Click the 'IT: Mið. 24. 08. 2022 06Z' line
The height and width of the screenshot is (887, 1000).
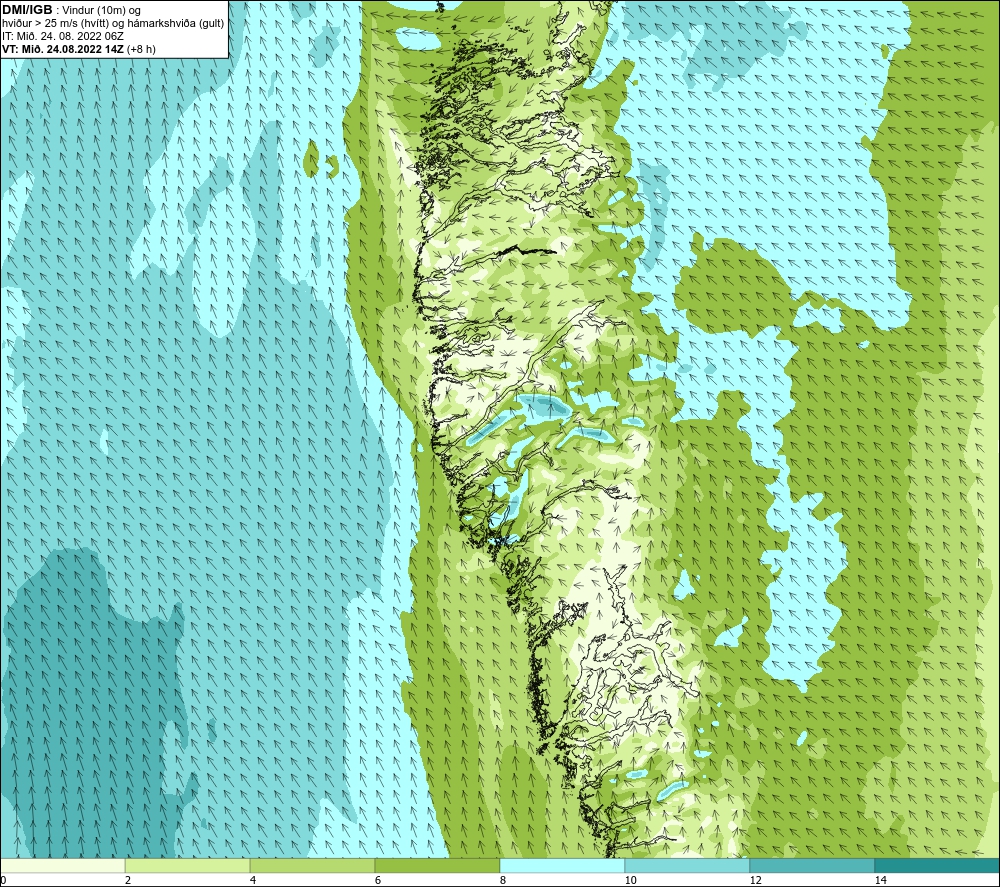[x=62, y=36]
